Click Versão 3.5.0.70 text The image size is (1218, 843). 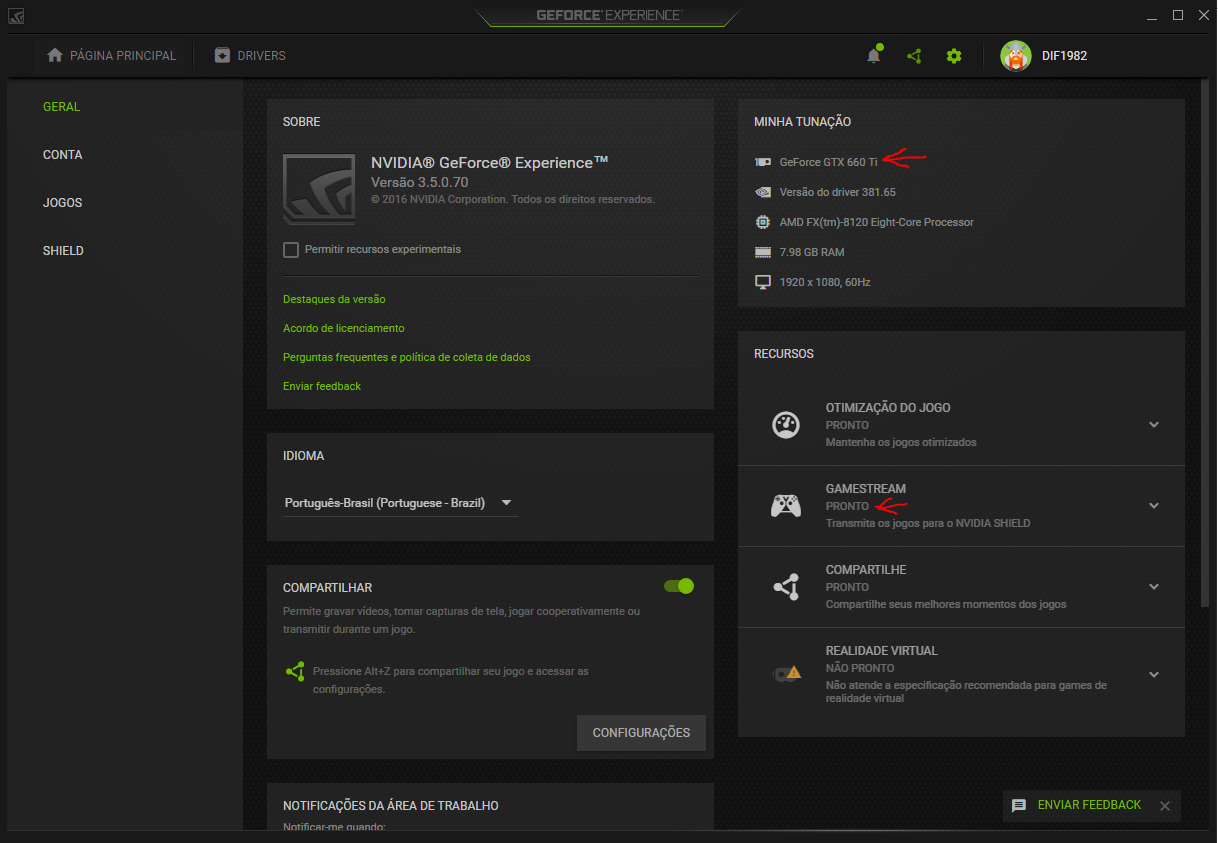(419, 183)
